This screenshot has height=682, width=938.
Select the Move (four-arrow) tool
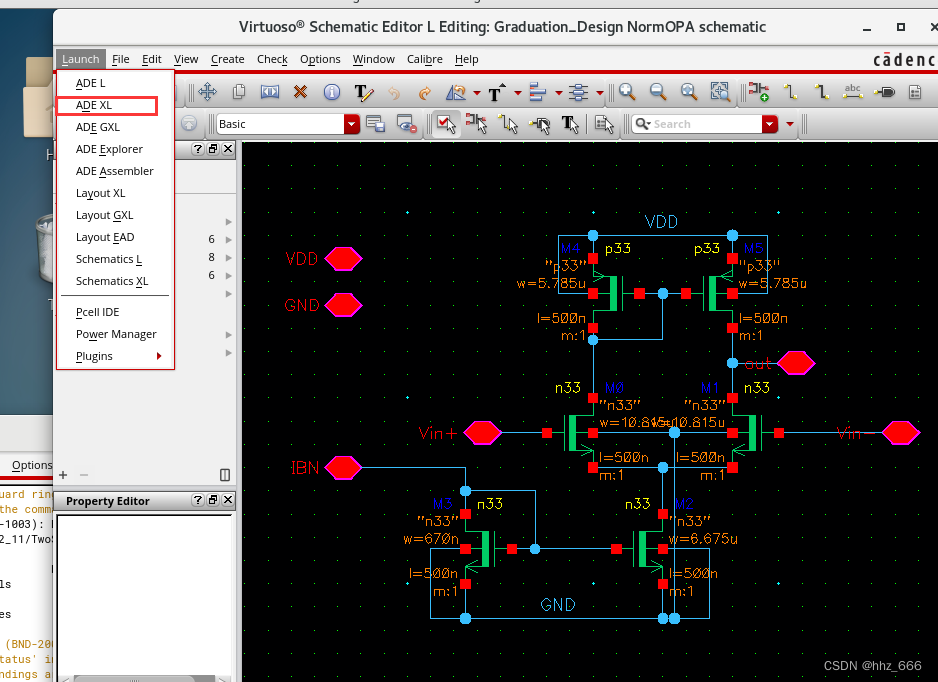(x=208, y=92)
